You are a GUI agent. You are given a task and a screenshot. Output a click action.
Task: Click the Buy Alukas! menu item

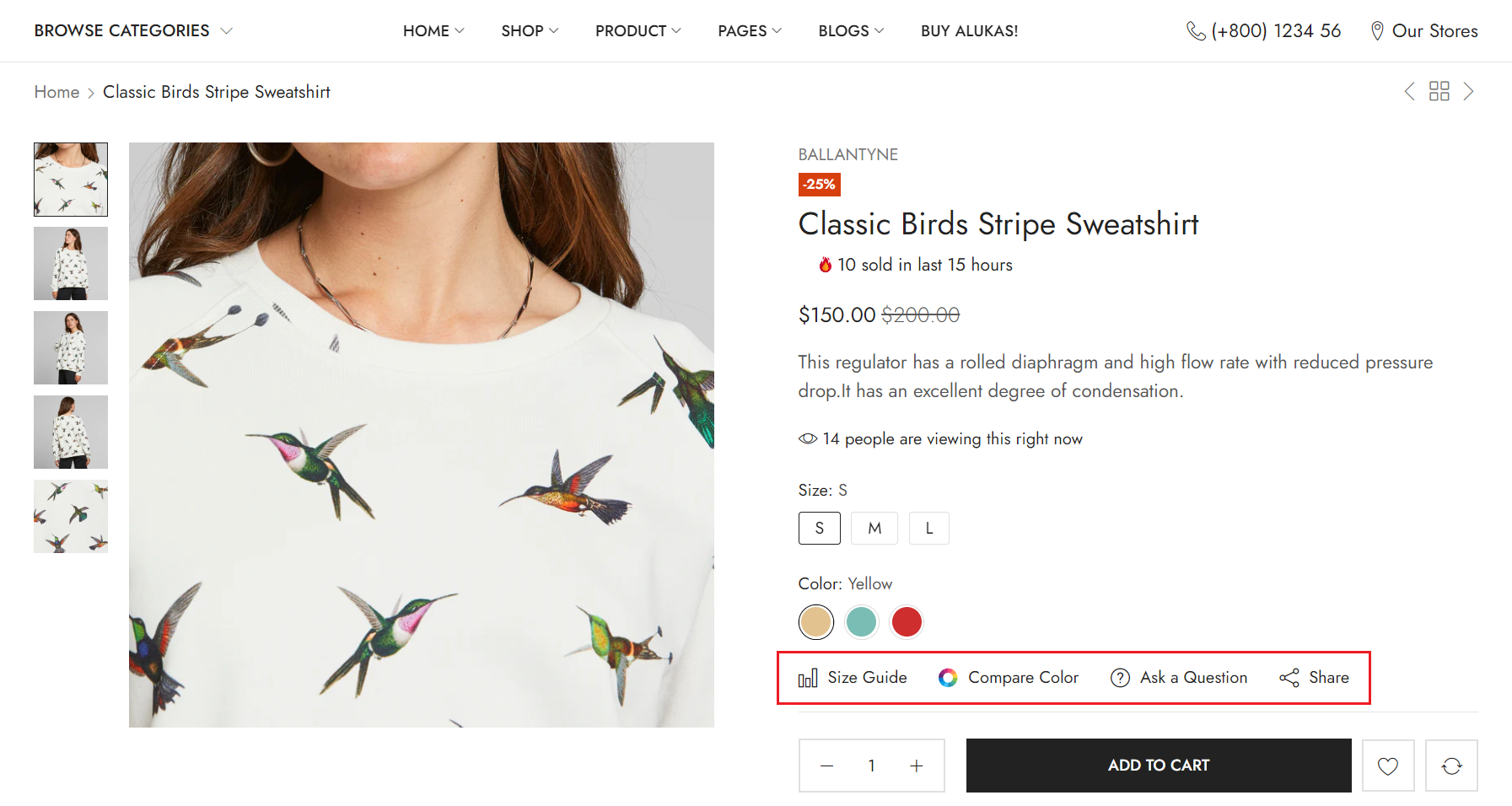tap(969, 31)
